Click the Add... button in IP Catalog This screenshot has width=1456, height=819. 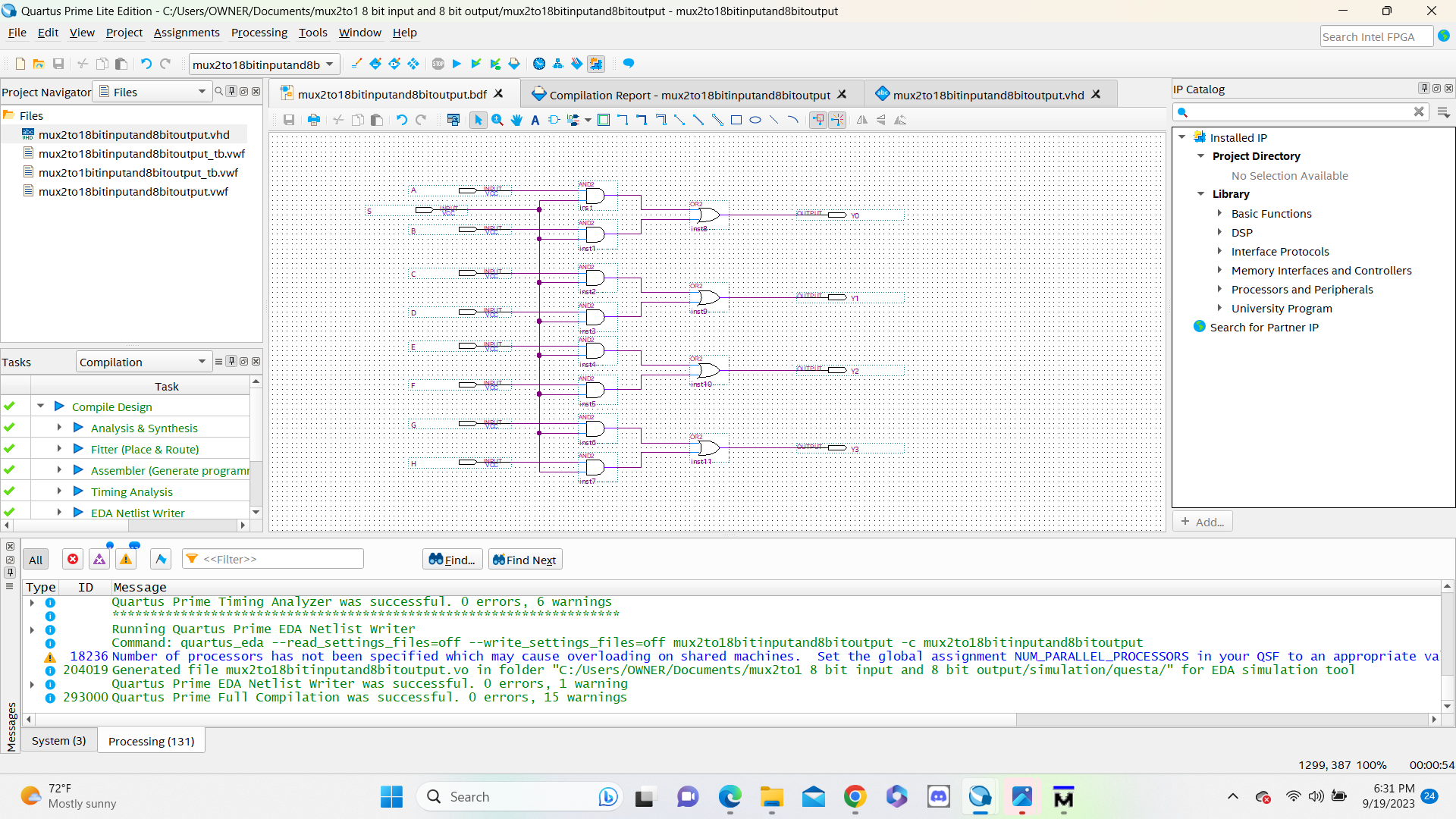pos(1203,522)
